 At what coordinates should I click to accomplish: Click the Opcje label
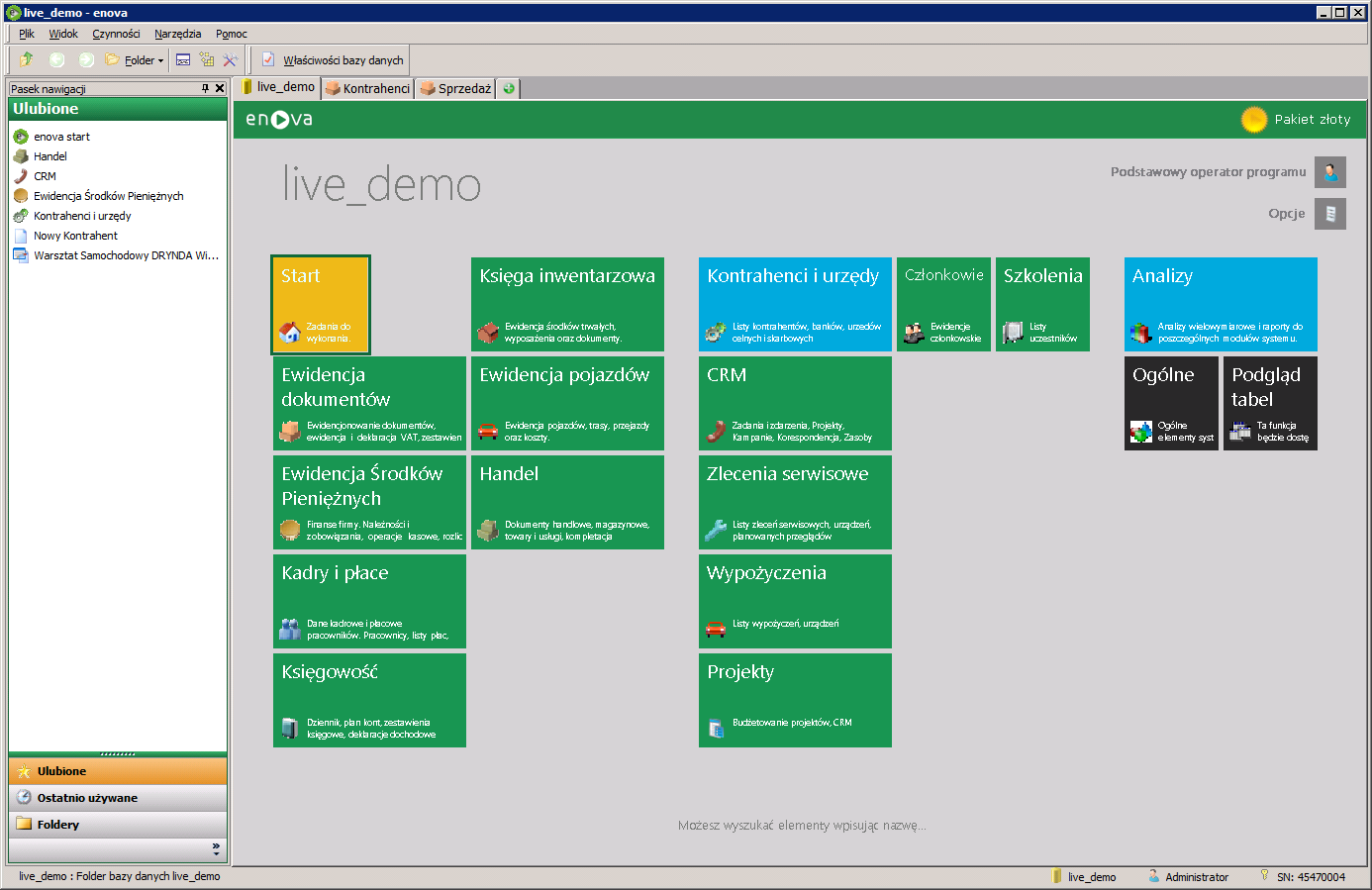tap(1287, 214)
